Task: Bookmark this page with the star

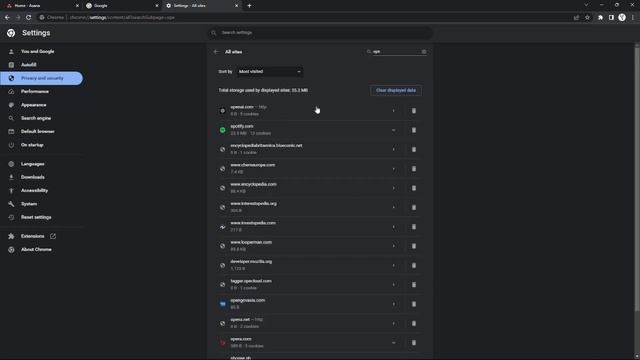Action: pos(587,18)
